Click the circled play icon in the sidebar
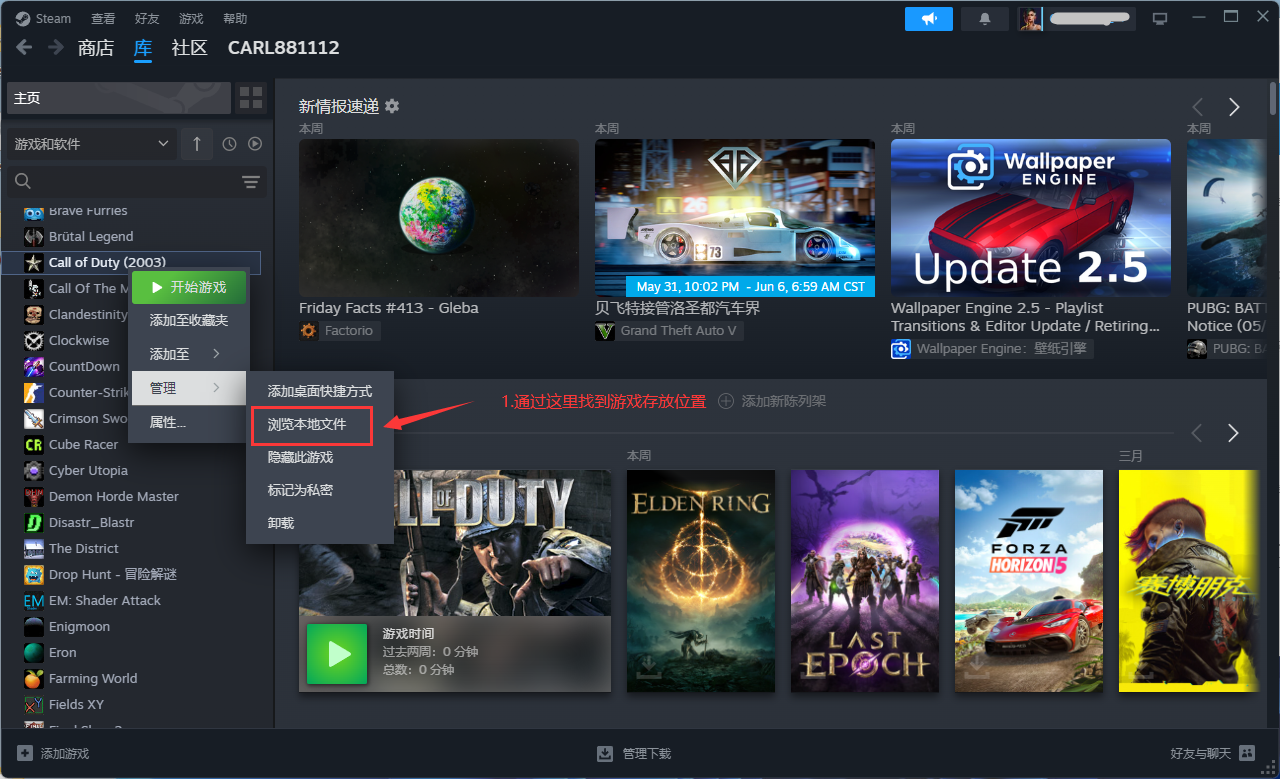Viewport: 1280px width, 779px height. click(255, 143)
